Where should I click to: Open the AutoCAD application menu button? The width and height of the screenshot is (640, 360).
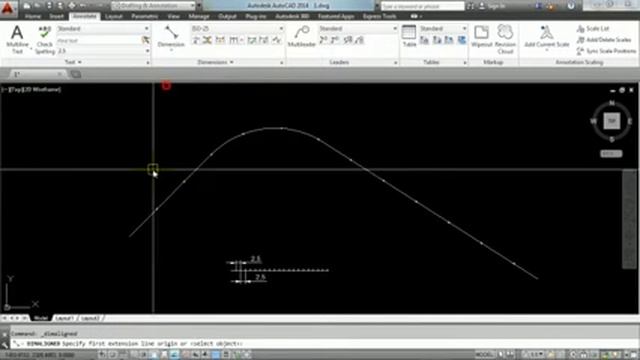tap(8, 8)
